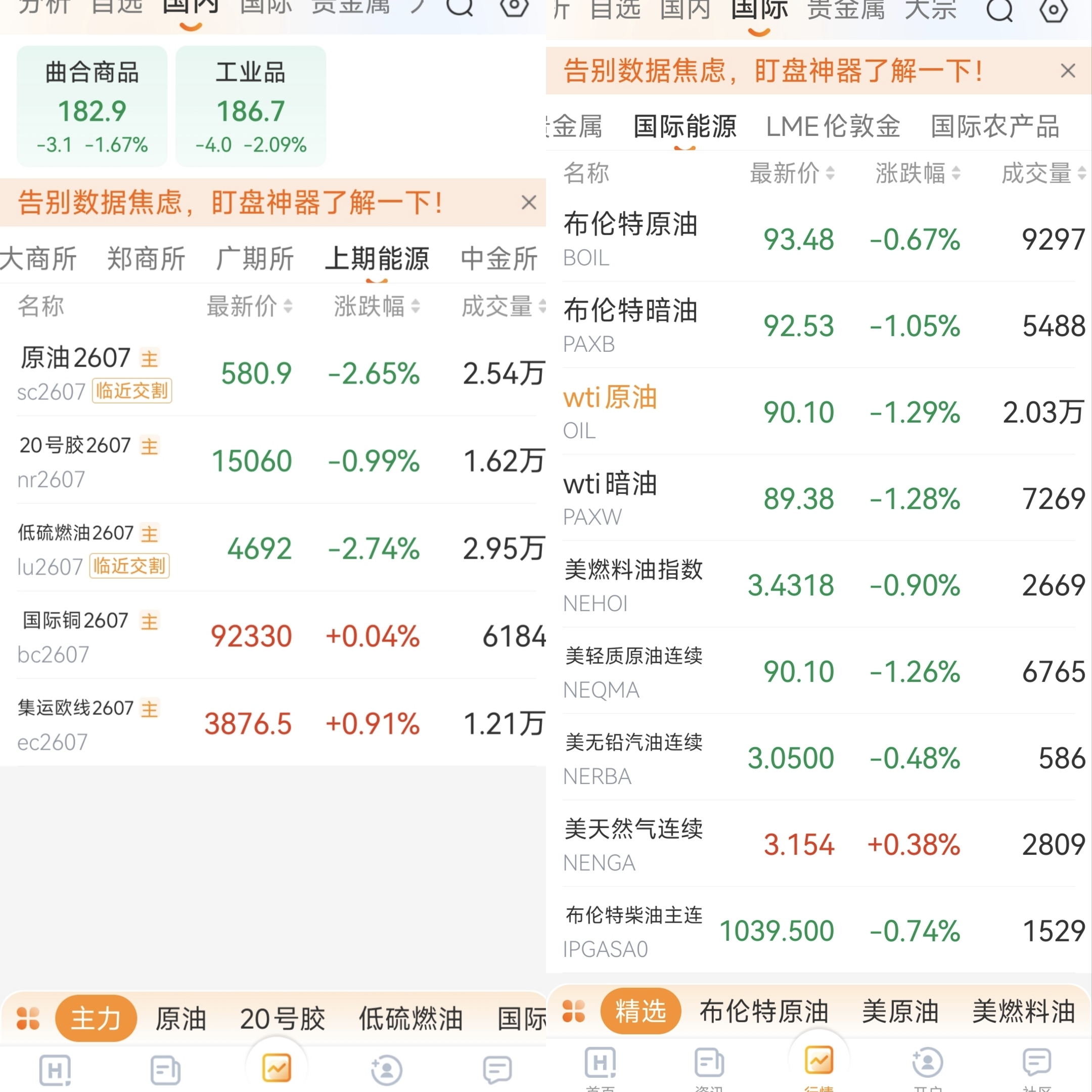Tap market chart icon in left bottom navigation
The width and height of the screenshot is (1092, 1092).
[x=277, y=1068]
